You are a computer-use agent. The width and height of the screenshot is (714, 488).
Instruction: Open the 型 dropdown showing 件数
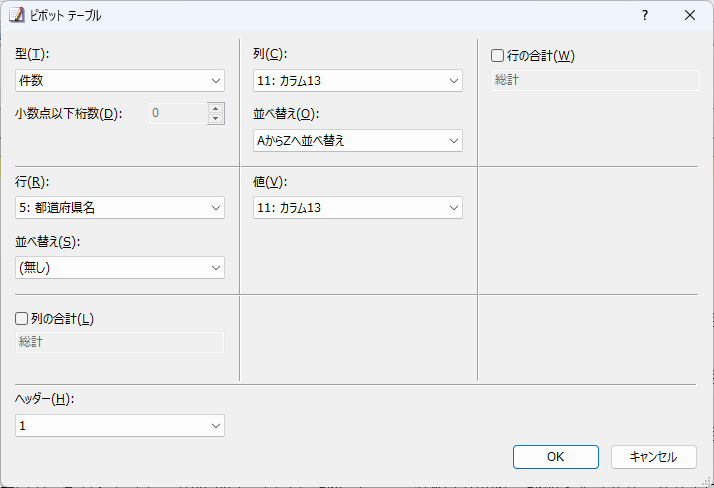pyautogui.click(x=120, y=80)
